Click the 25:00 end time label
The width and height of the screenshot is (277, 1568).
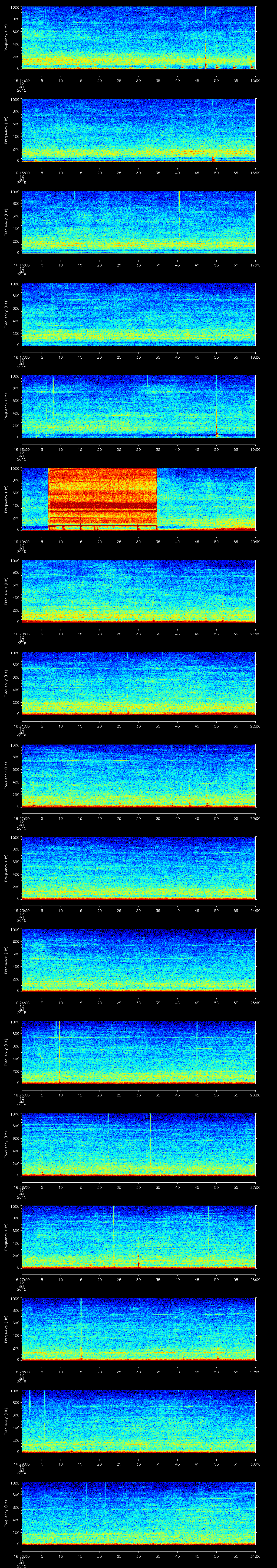point(255,1003)
